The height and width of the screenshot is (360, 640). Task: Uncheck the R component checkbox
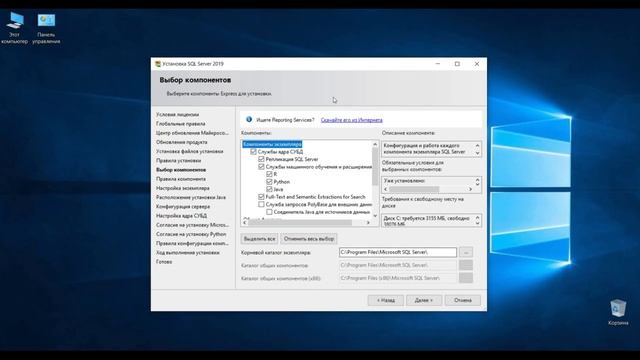pyautogui.click(x=269, y=174)
